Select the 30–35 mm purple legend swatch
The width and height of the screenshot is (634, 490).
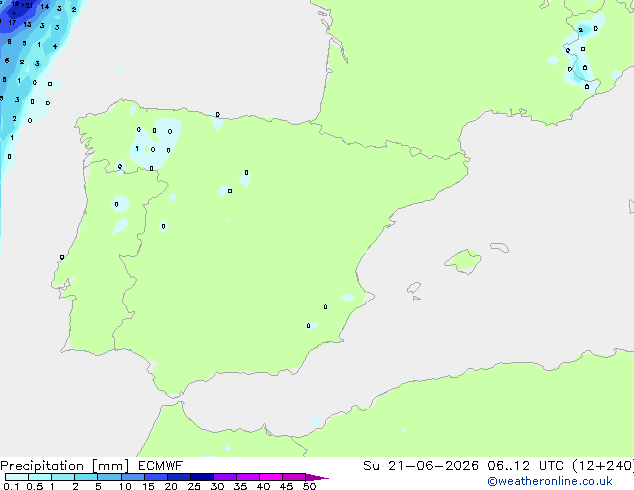[x=224, y=477]
